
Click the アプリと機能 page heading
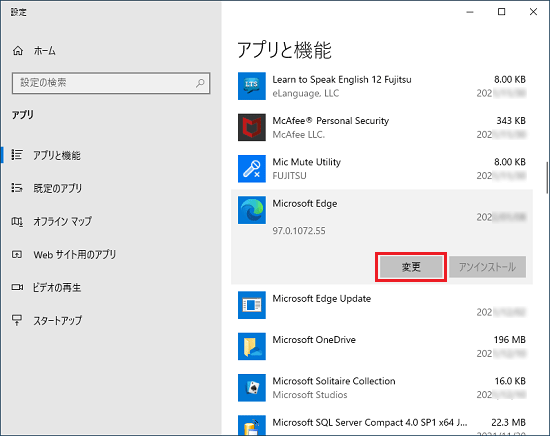284,50
